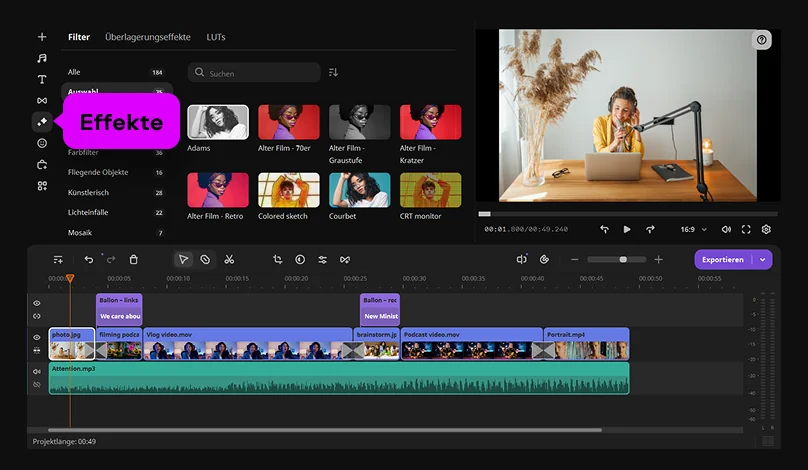Select the scissors split tool in timeline toolbar

229,259
